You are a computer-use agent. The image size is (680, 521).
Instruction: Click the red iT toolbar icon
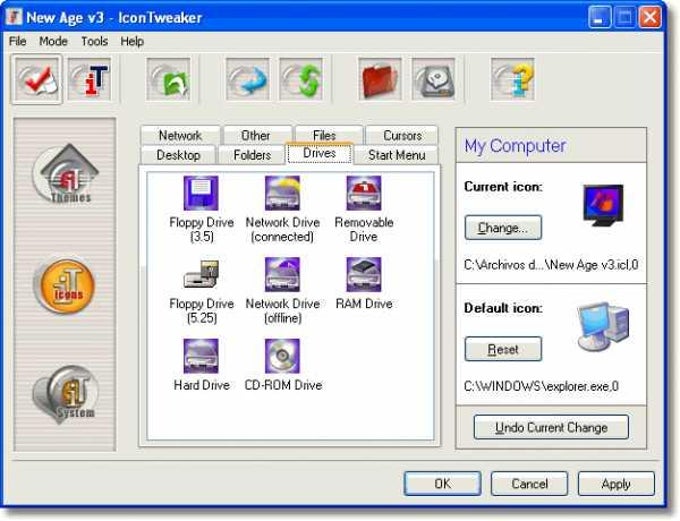(x=90, y=79)
